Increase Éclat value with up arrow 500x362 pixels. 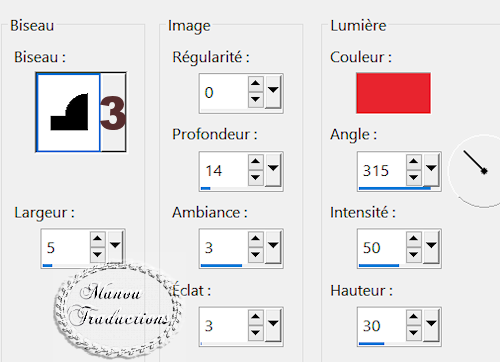256,316
